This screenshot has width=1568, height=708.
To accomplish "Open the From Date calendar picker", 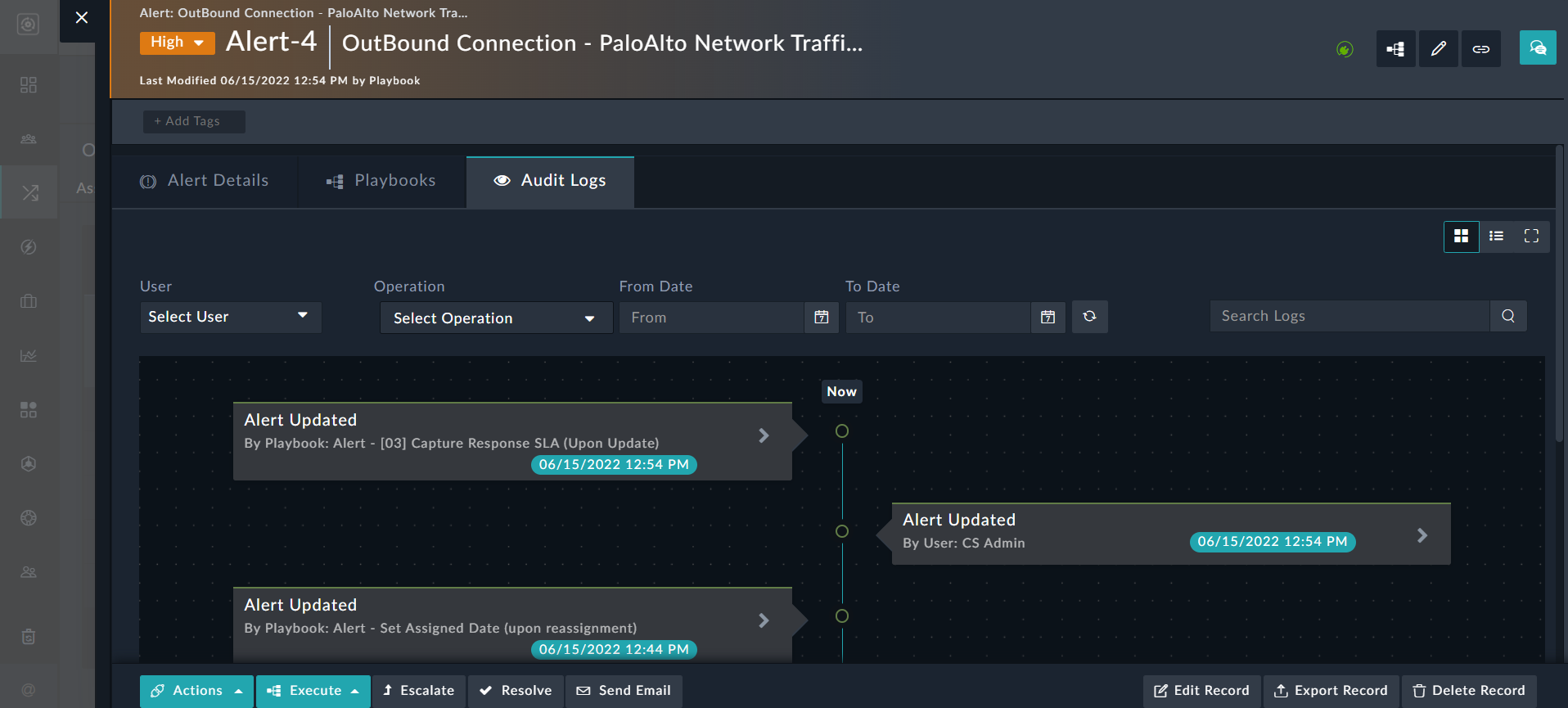I will [822, 318].
